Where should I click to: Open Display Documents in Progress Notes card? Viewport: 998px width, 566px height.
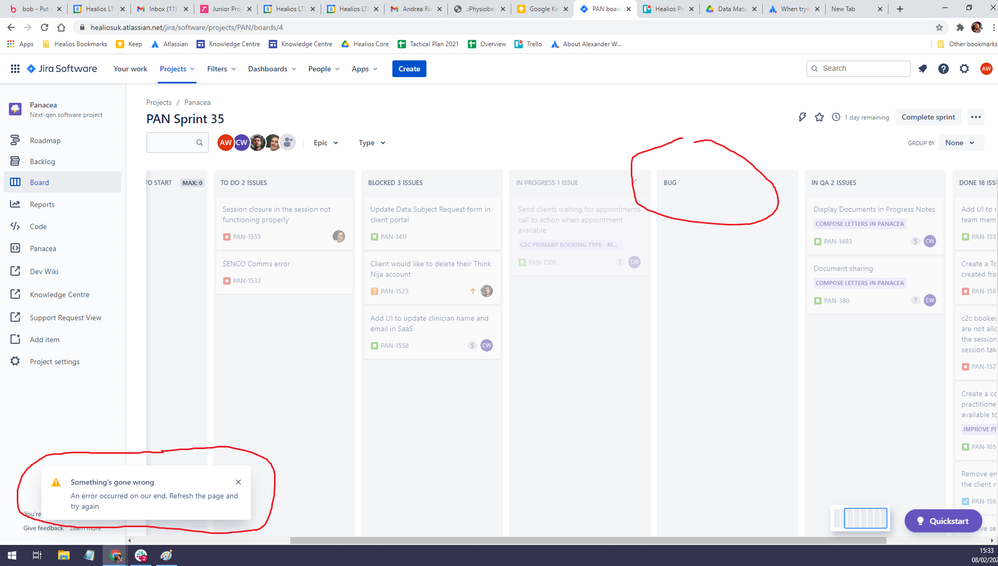pyautogui.click(x=875, y=225)
